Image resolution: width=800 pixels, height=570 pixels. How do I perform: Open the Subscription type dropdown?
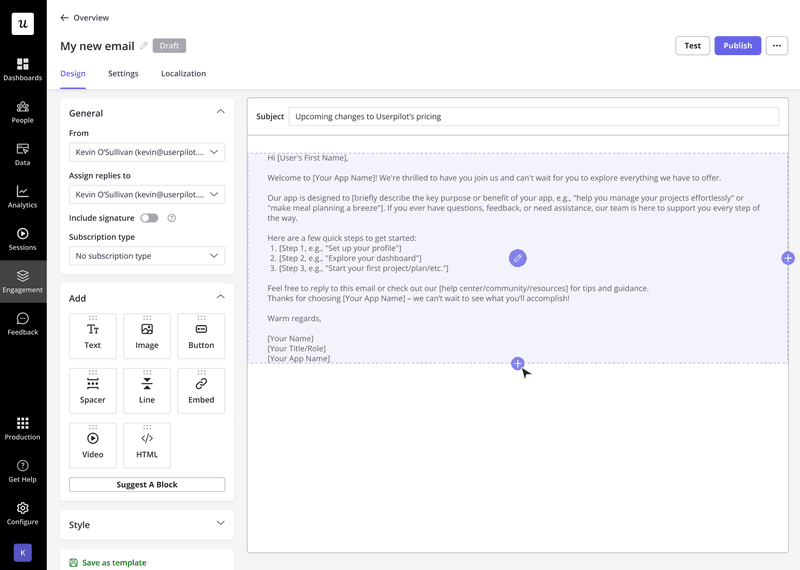[x=147, y=256]
